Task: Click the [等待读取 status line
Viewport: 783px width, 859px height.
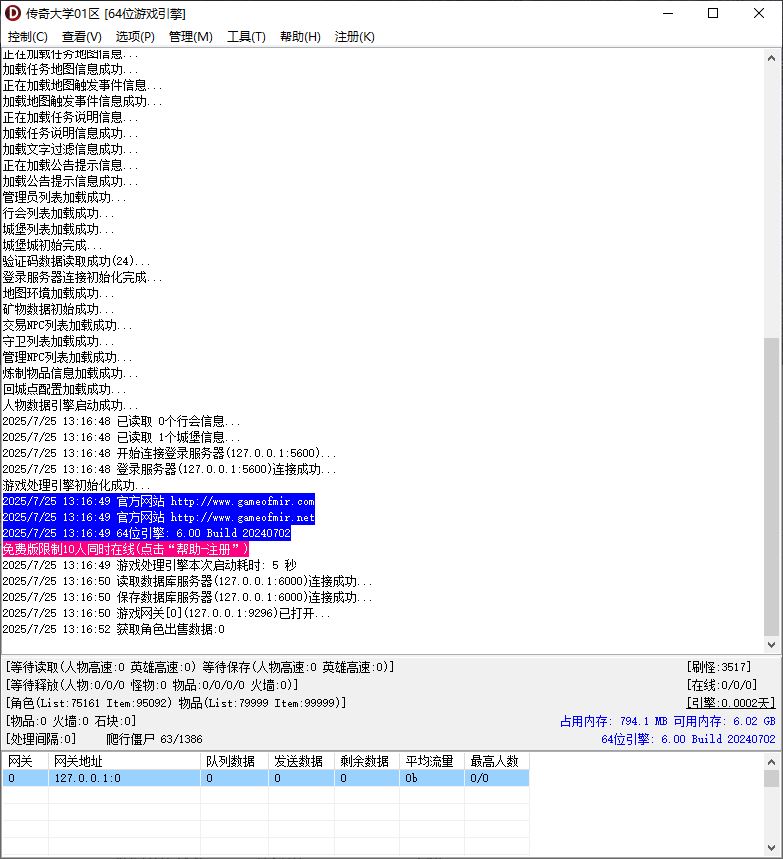Action: [200, 667]
